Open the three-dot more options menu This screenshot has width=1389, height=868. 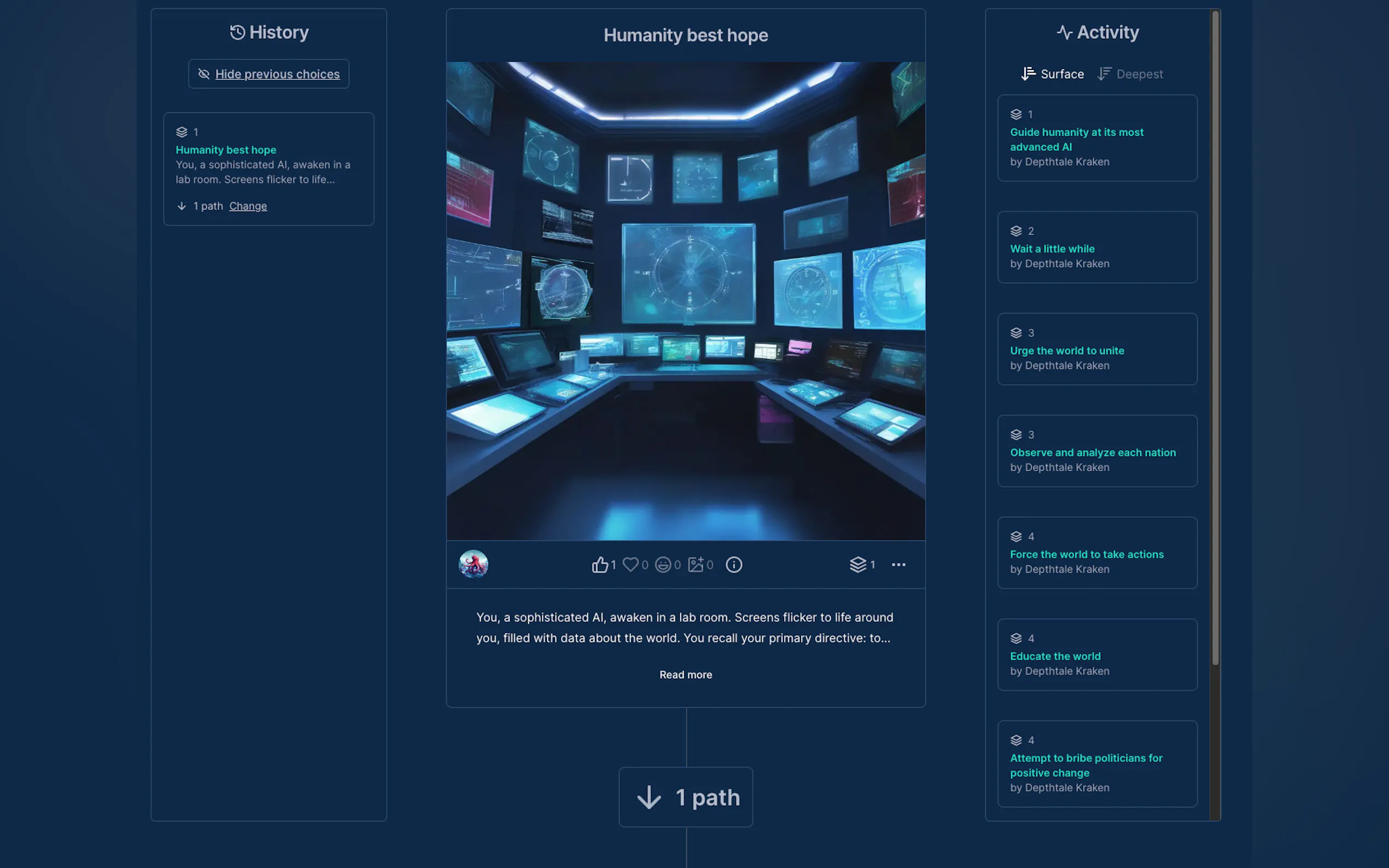pos(898,565)
